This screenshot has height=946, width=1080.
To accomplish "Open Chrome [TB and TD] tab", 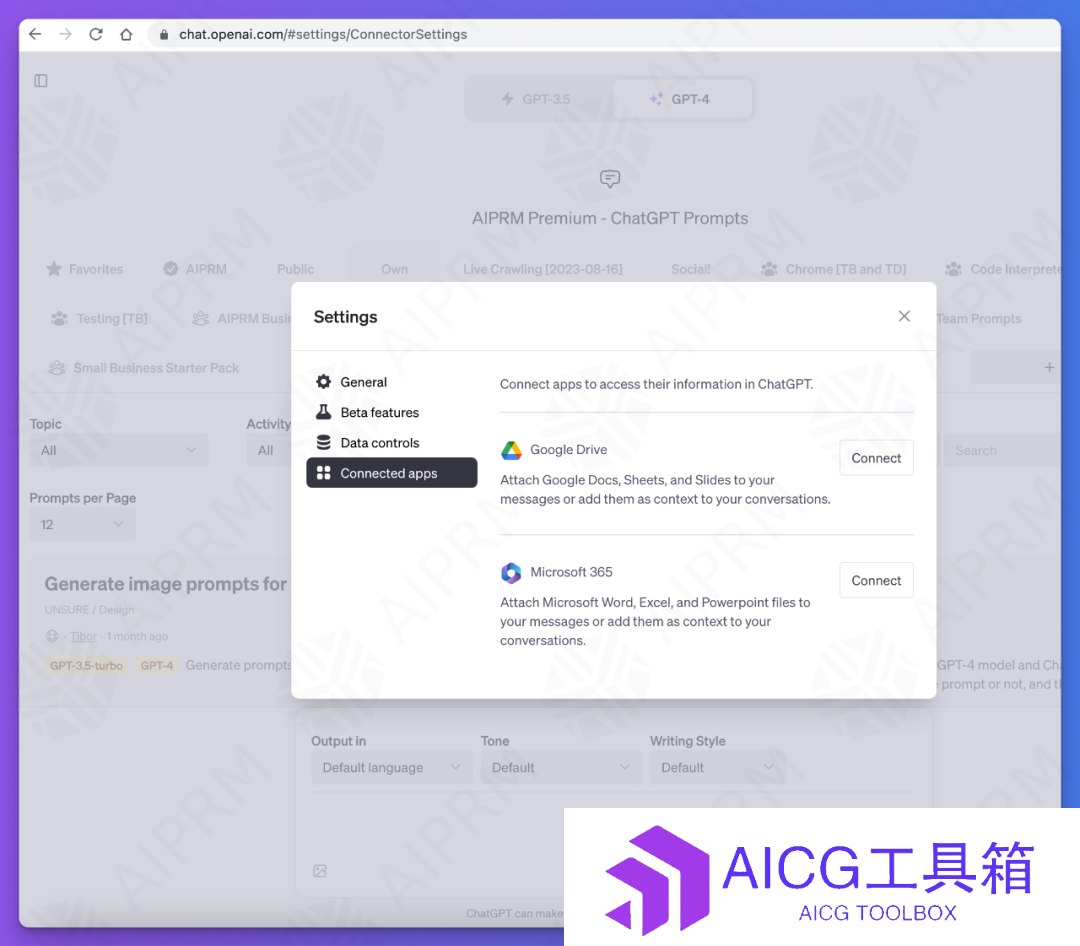I will click(833, 269).
